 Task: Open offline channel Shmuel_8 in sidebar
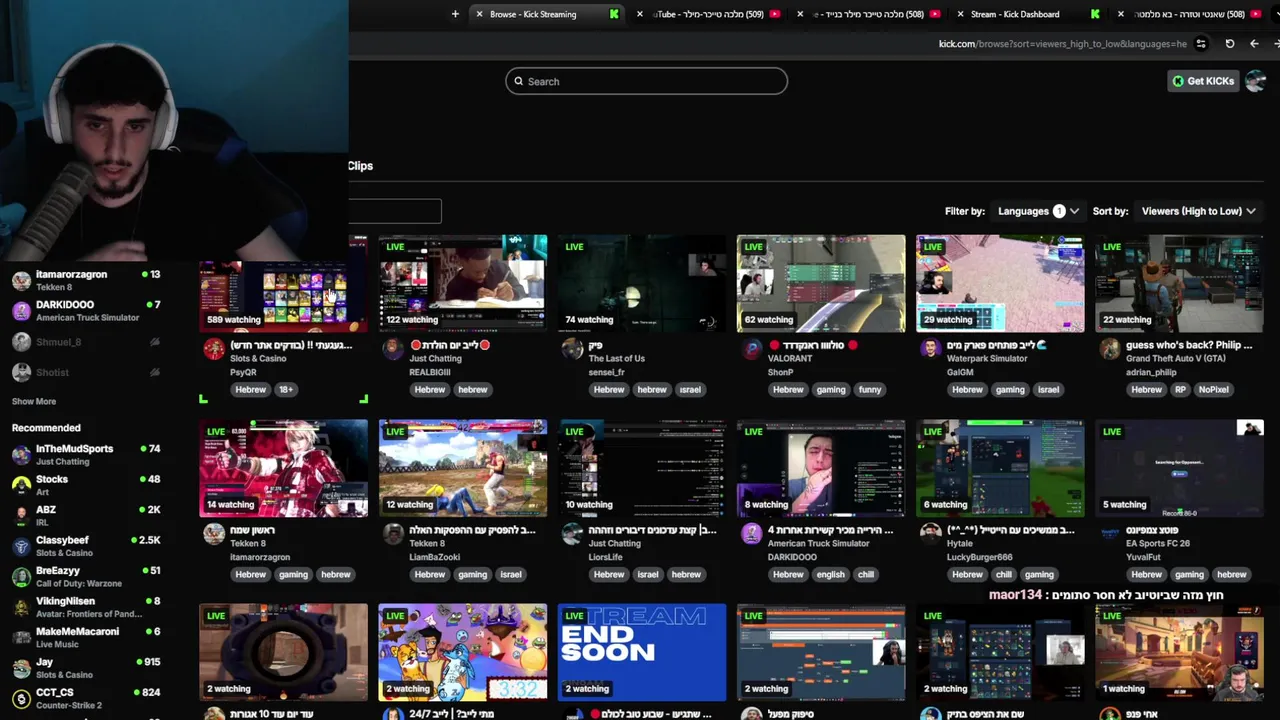pos(84,342)
